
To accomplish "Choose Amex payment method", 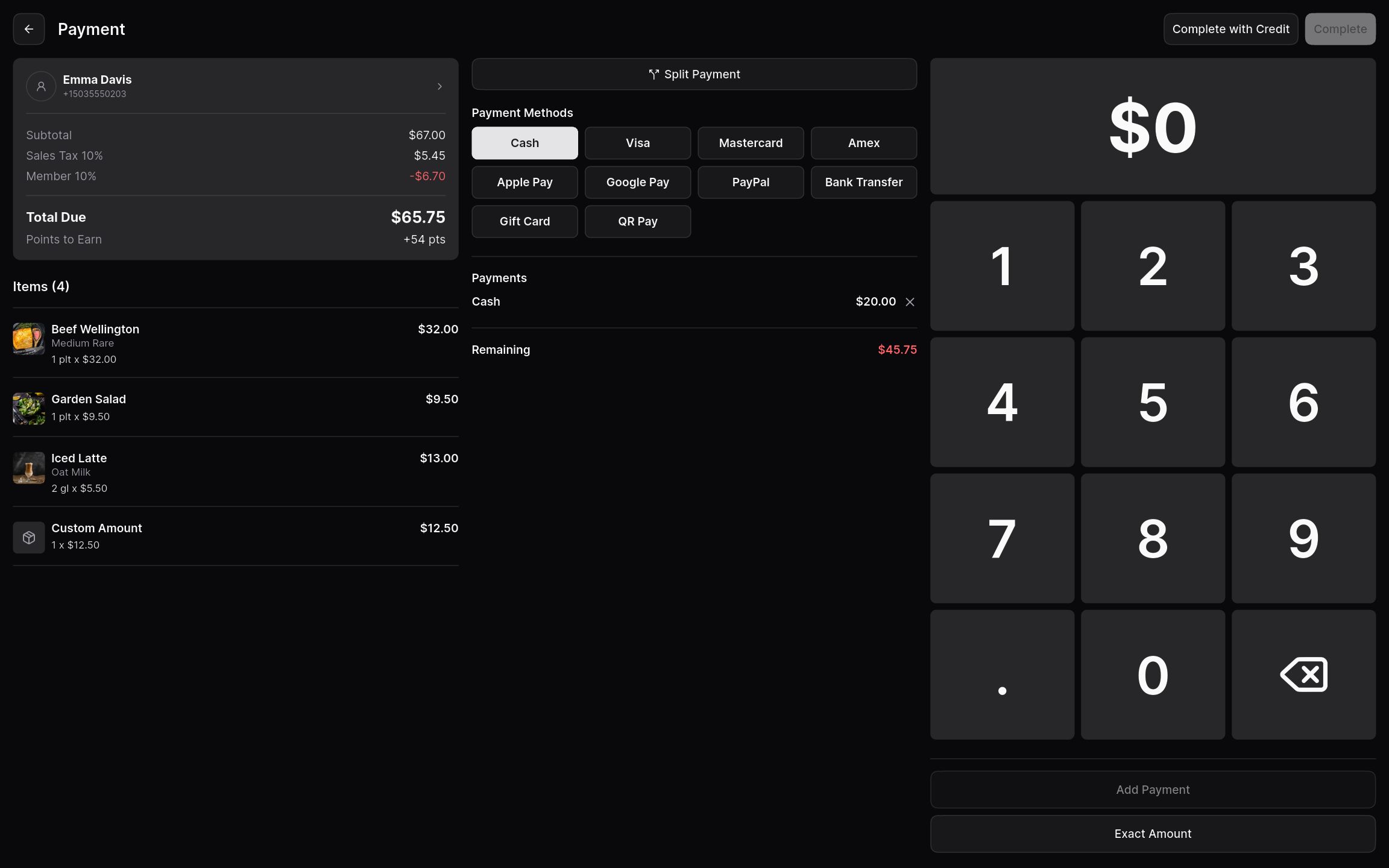I will (x=864, y=143).
